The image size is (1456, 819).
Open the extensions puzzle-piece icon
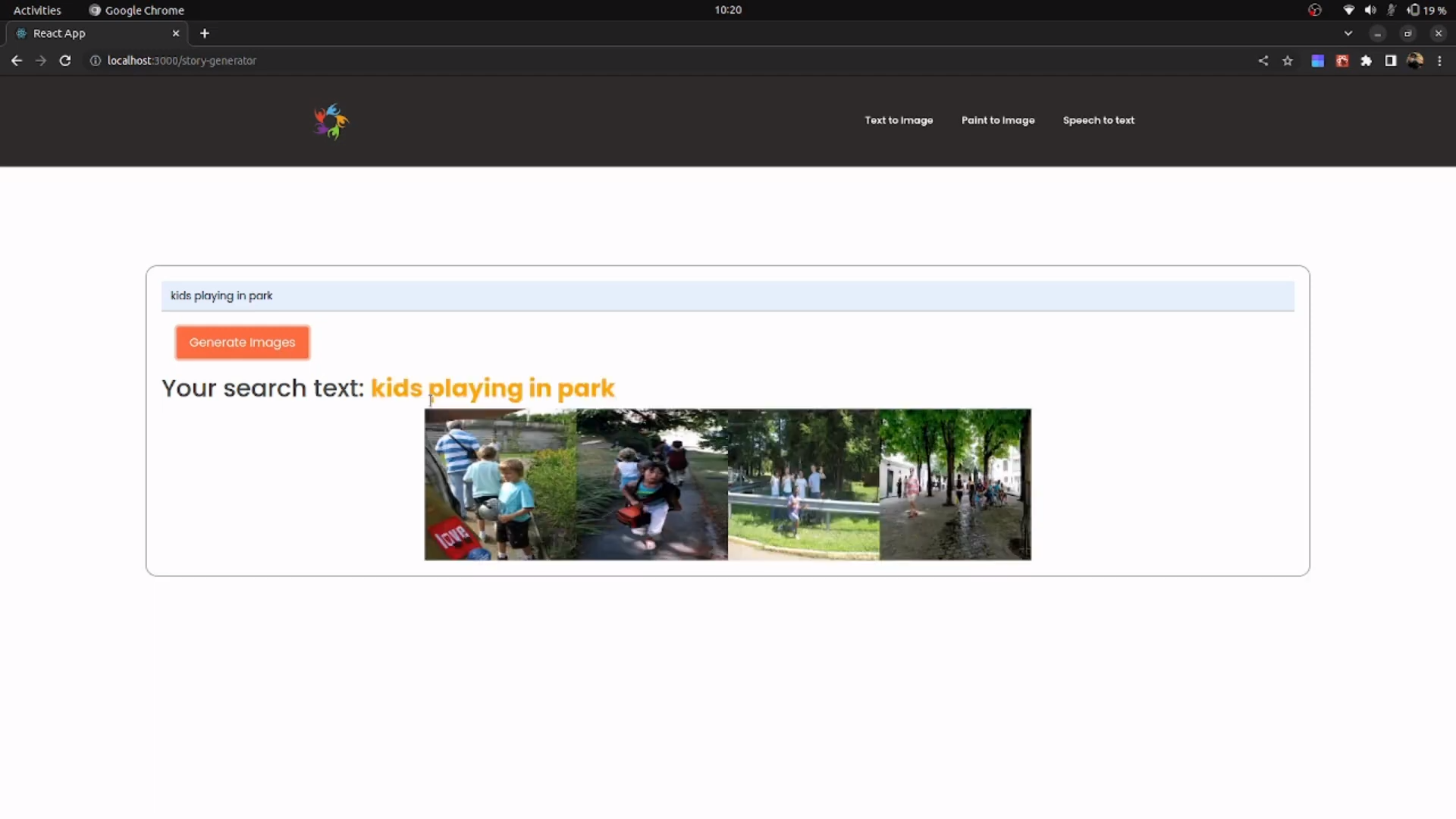[1366, 61]
